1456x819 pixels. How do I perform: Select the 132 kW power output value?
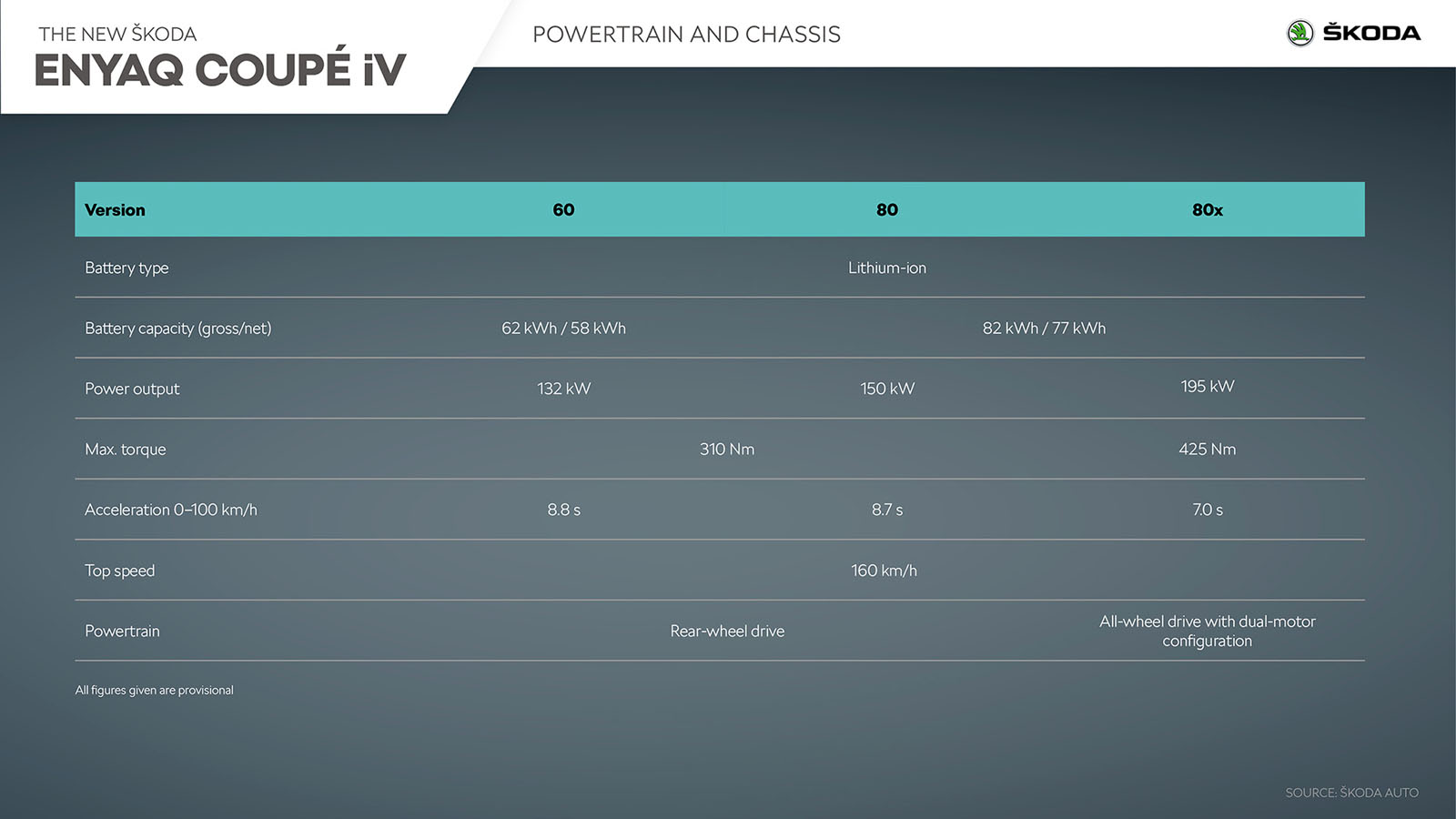point(563,389)
